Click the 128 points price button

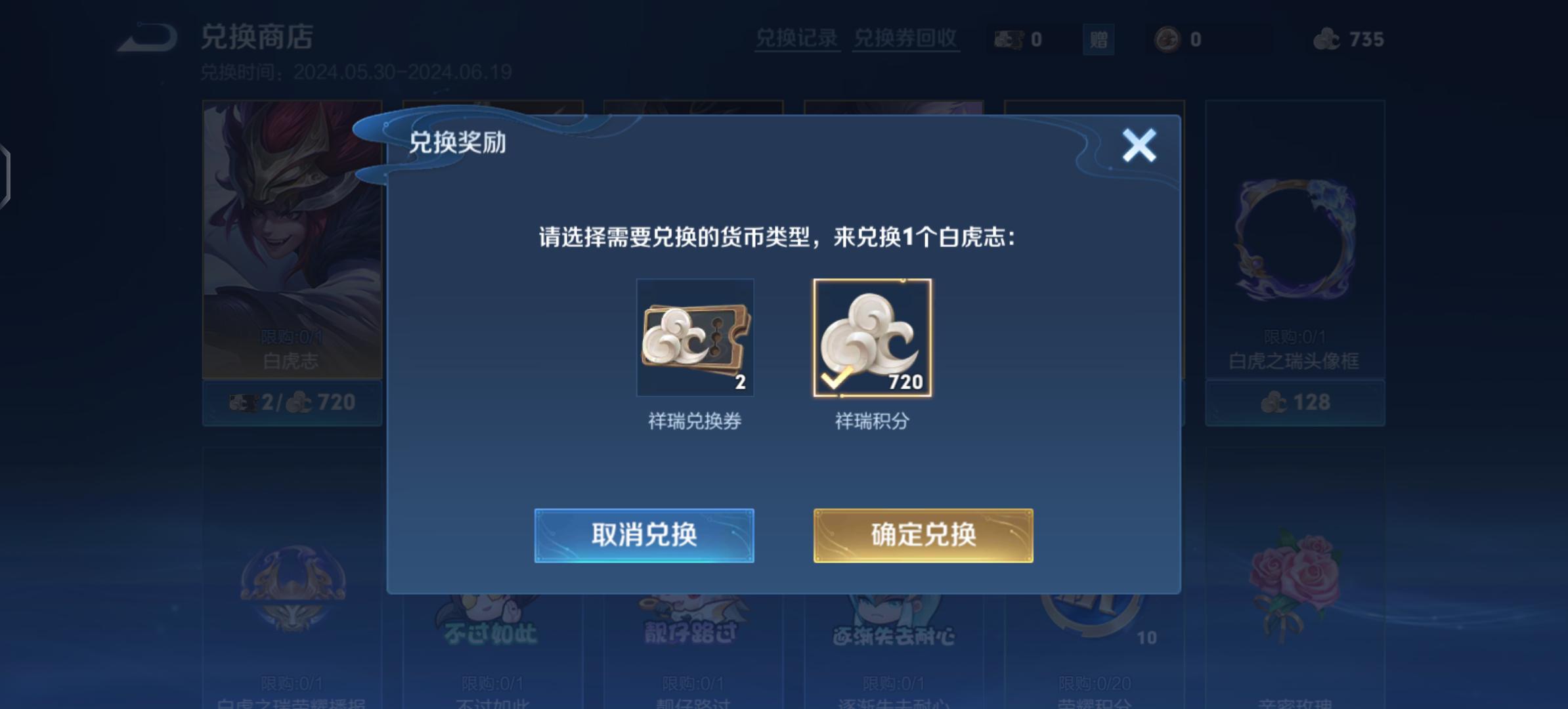tap(1295, 402)
